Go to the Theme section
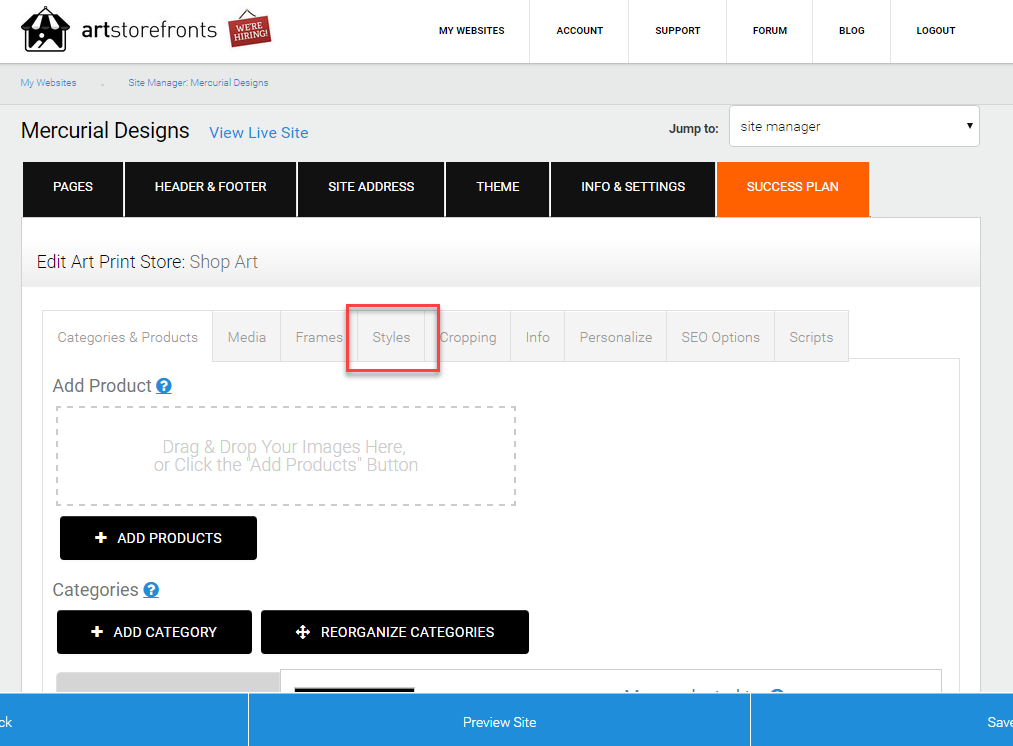This screenshot has height=746, width=1013. point(497,187)
